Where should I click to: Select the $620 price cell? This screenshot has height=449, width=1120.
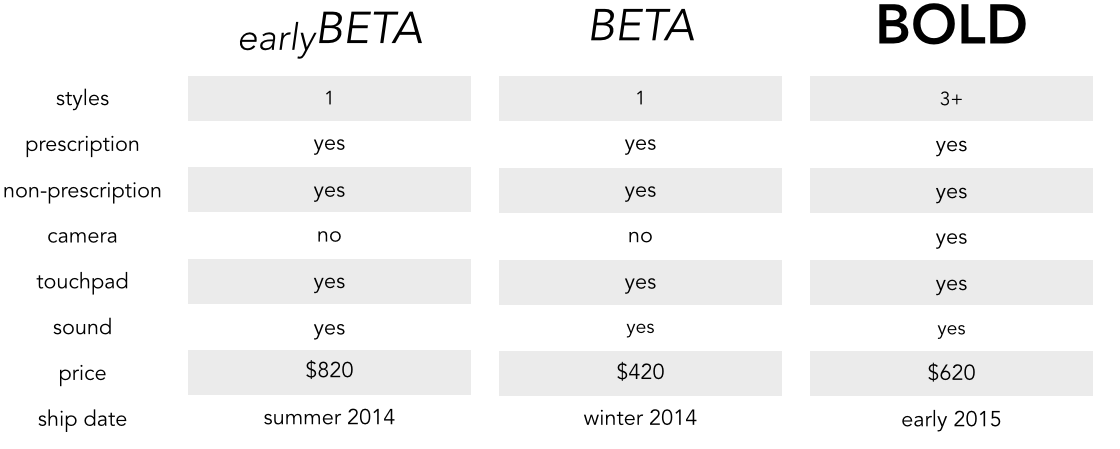pos(951,373)
